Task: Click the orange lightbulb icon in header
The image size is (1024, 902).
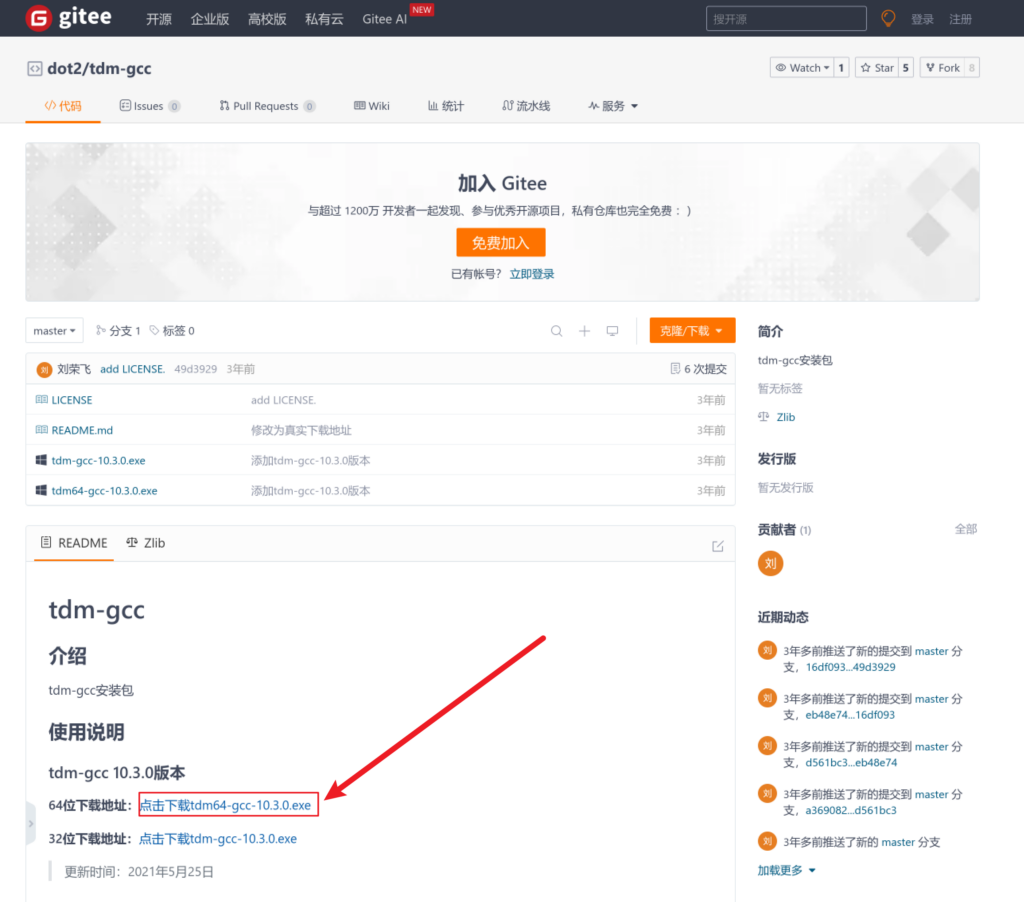Action: coord(888,18)
